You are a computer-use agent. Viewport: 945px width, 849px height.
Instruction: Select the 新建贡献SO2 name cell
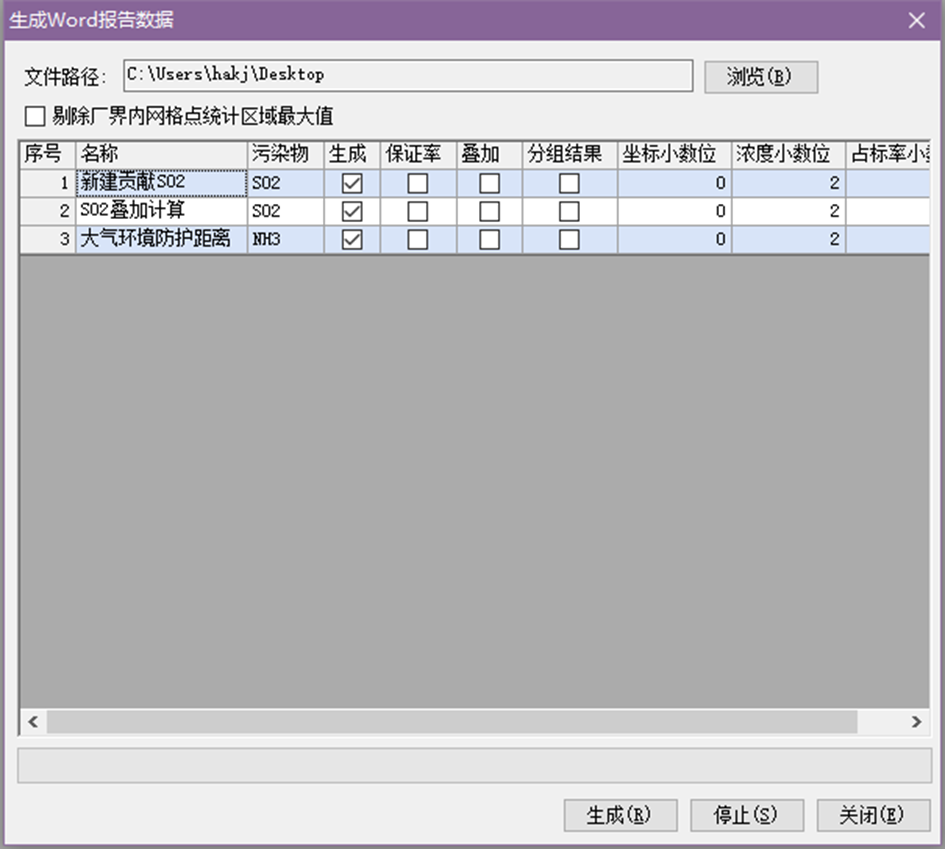161,183
